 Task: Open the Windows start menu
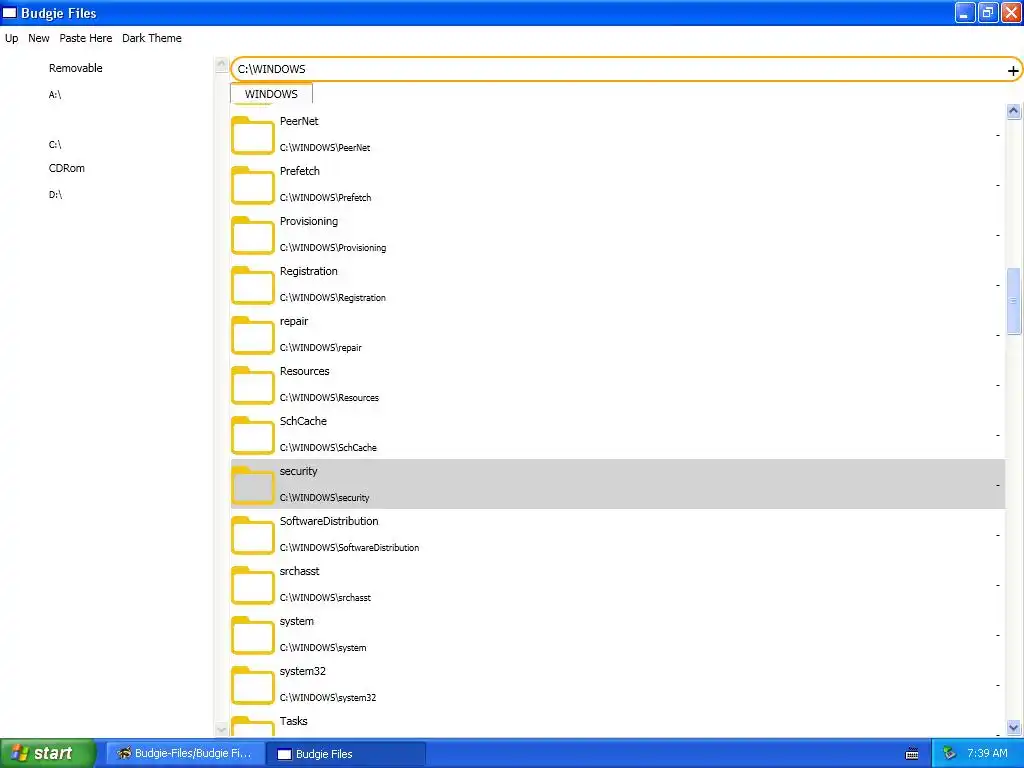[48, 754]
